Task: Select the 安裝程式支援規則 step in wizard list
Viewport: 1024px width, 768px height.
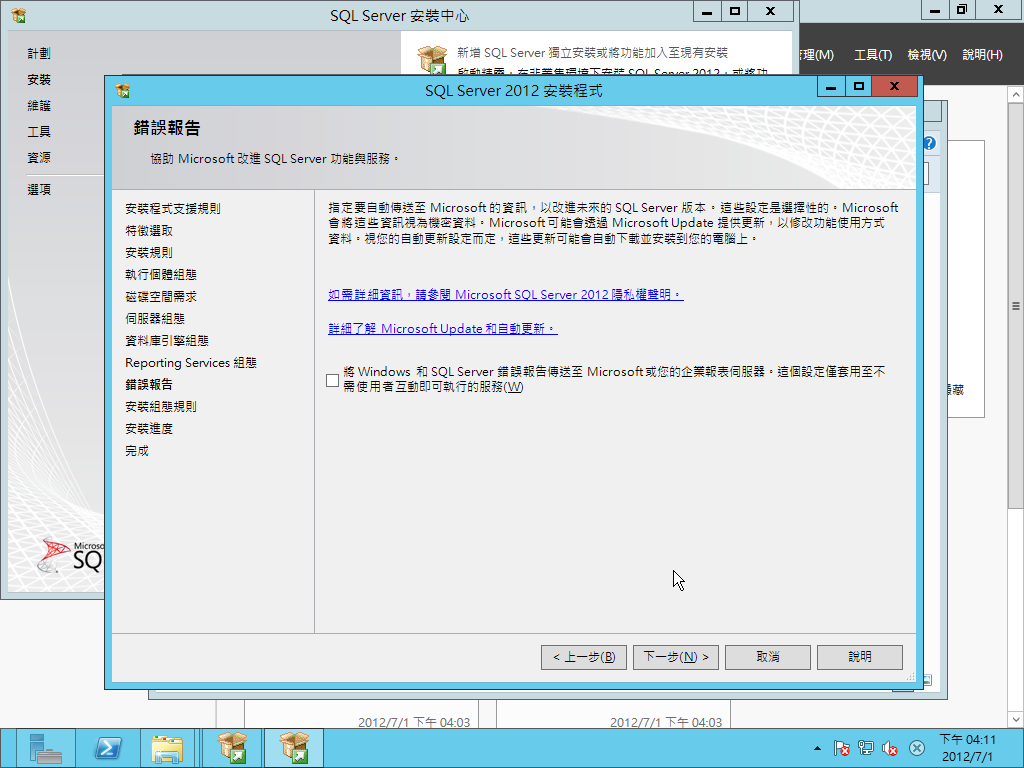Action: pos(173,208)
